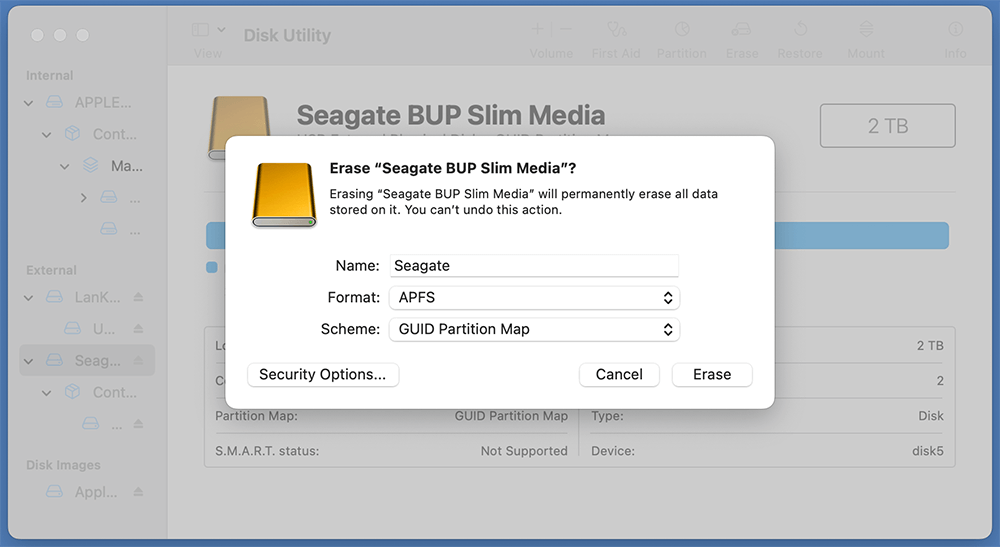Screen dimensions: 1000x547
Task: Click the Erase toolbar icon
Action: pos(741,29)
